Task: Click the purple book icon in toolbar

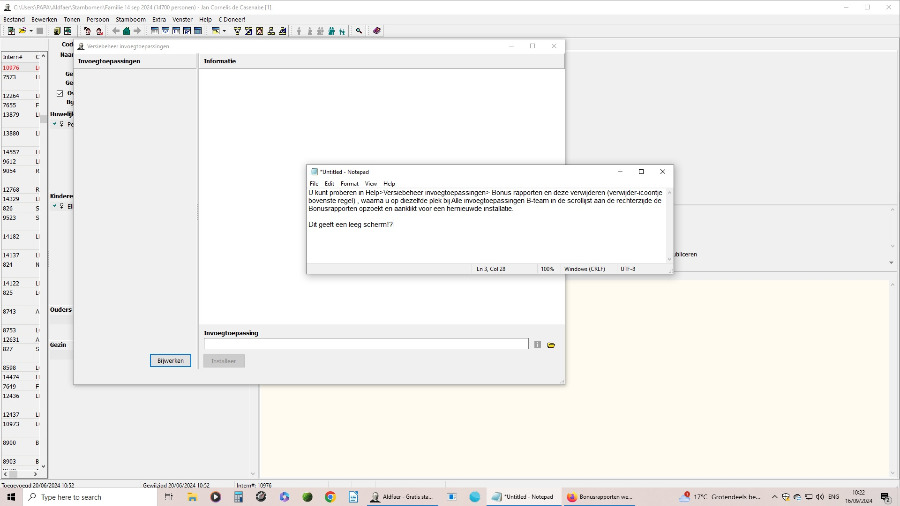Action: 377,31
